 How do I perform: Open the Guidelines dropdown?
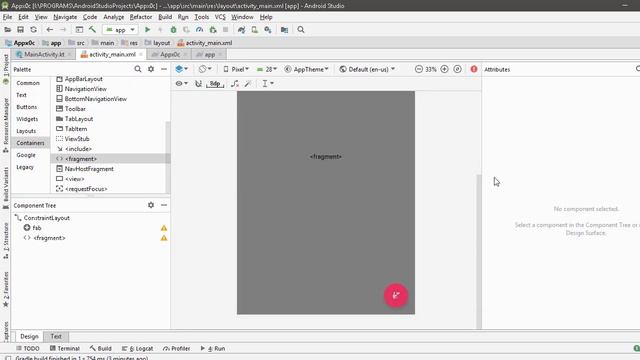tap(268, 84)
